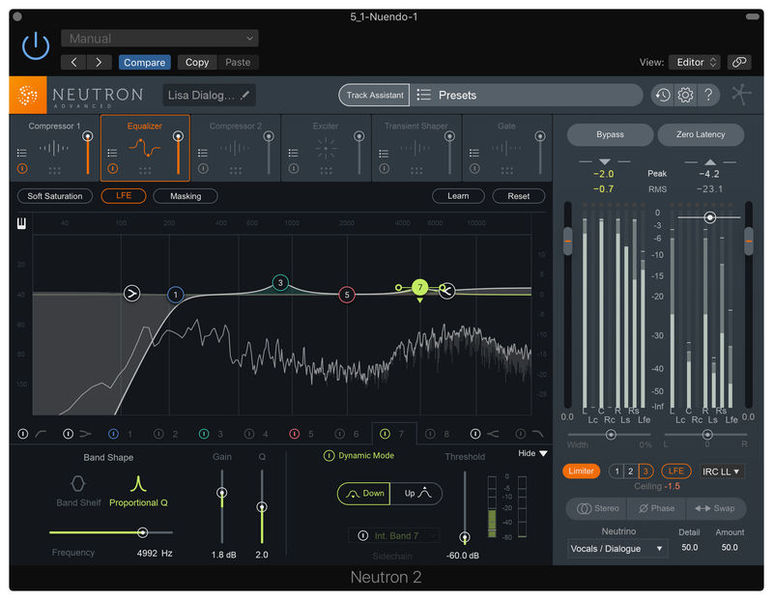773x600 pixels.
Task: Go to the previous preset arrow
Action: click(74, 62)
